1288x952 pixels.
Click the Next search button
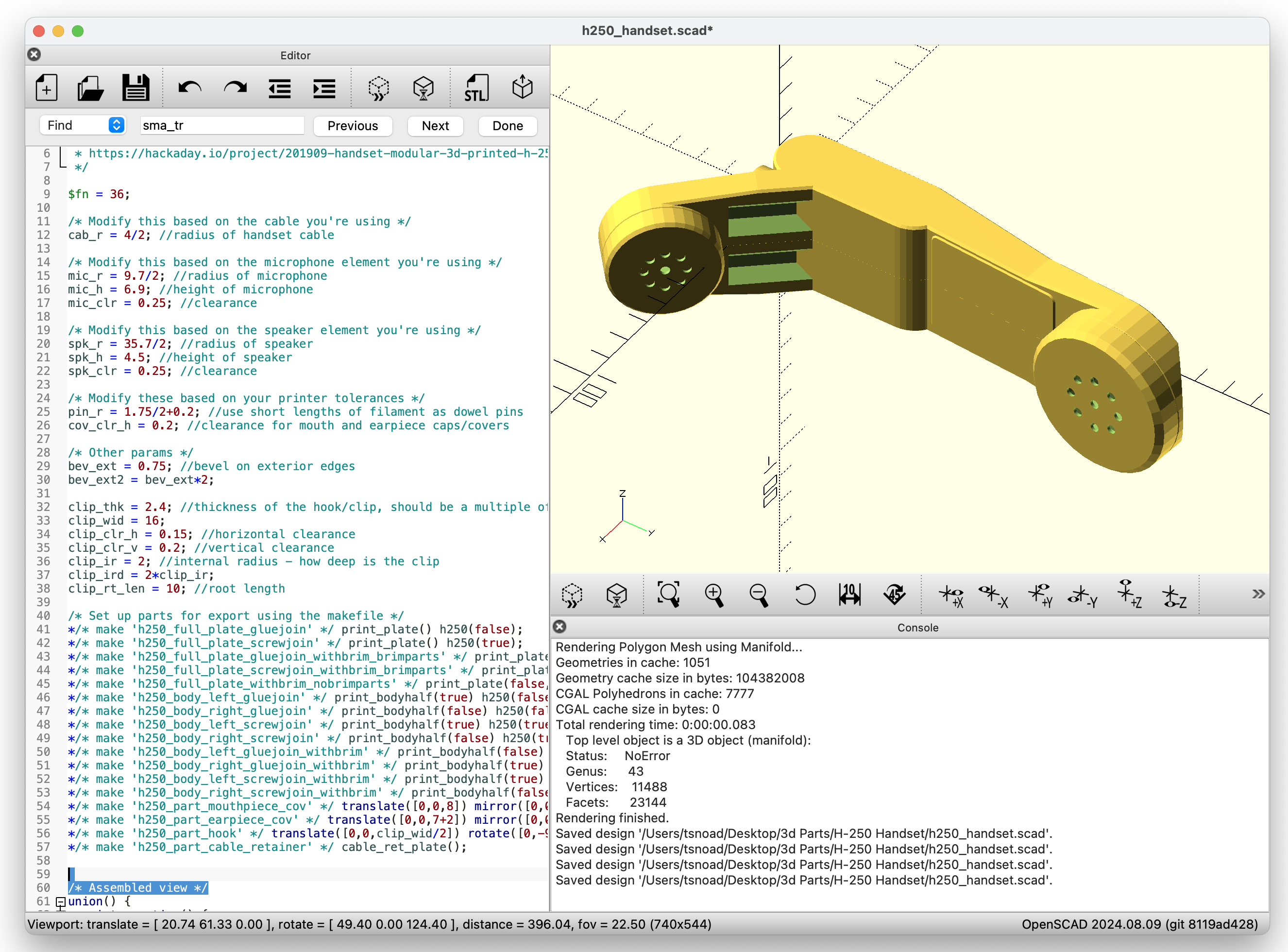click(x=435, y=126)
